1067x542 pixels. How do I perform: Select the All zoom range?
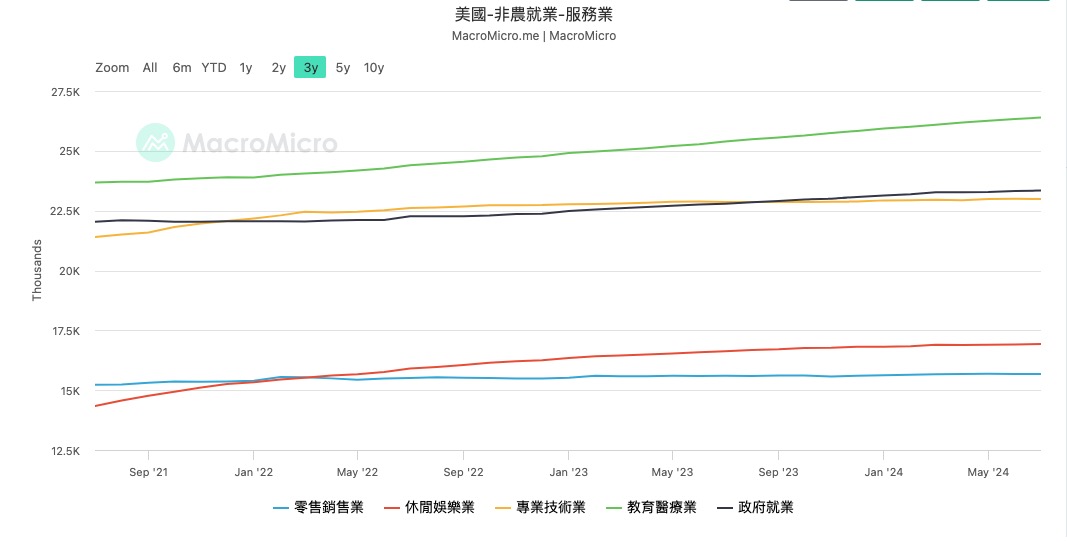point(150,68)
